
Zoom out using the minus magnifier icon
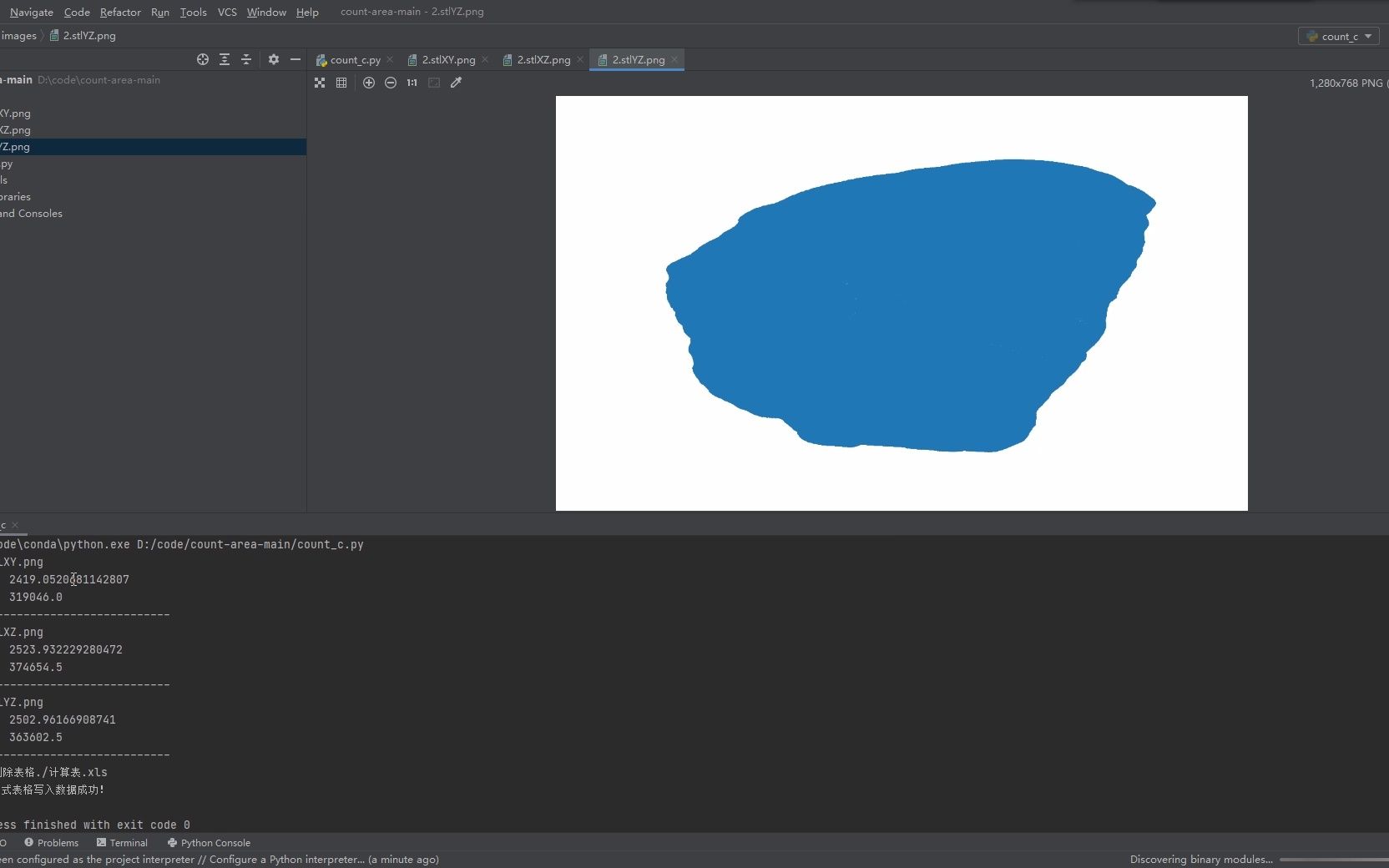390,83
